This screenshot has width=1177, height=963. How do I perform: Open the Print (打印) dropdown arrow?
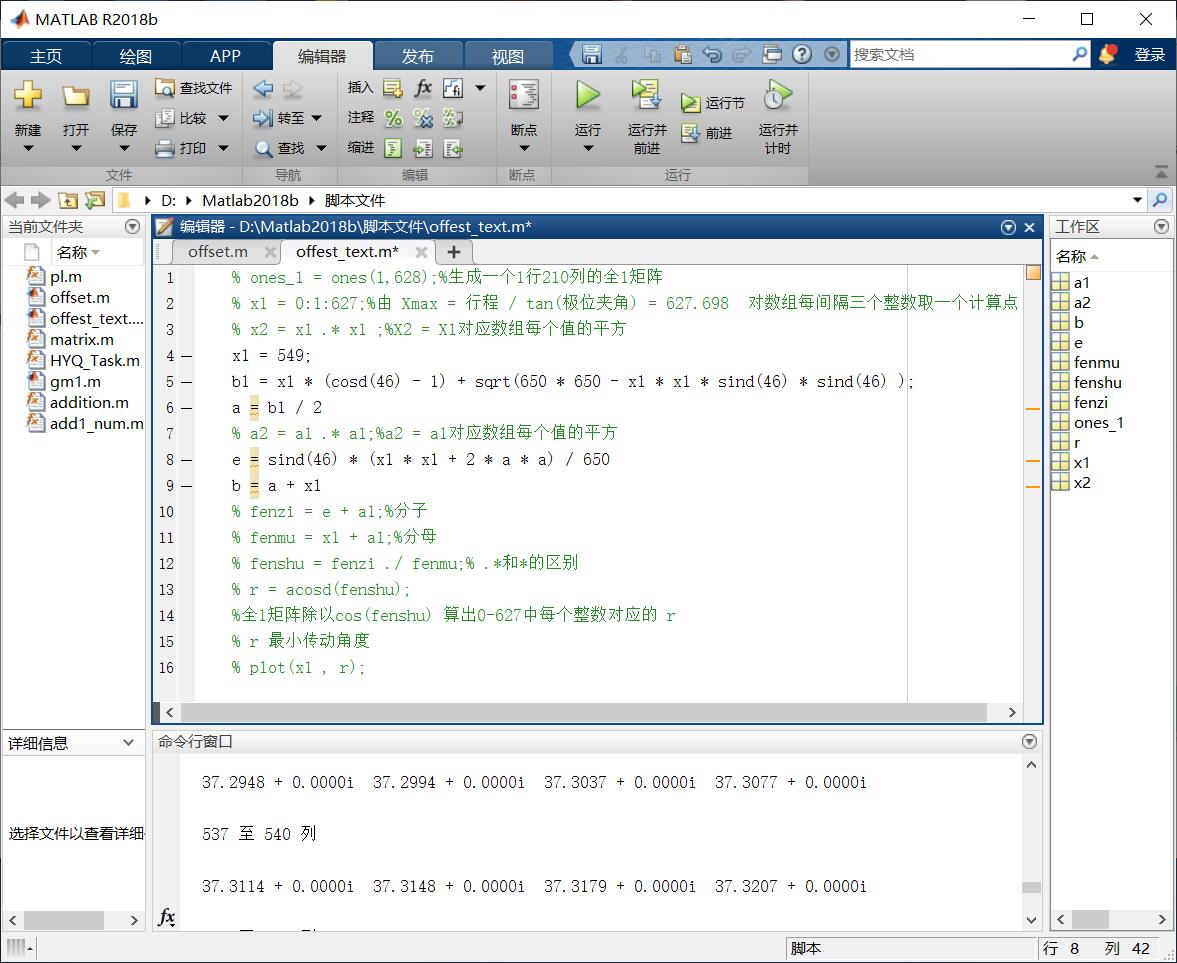pyautogui.click(x=224, y=148)
